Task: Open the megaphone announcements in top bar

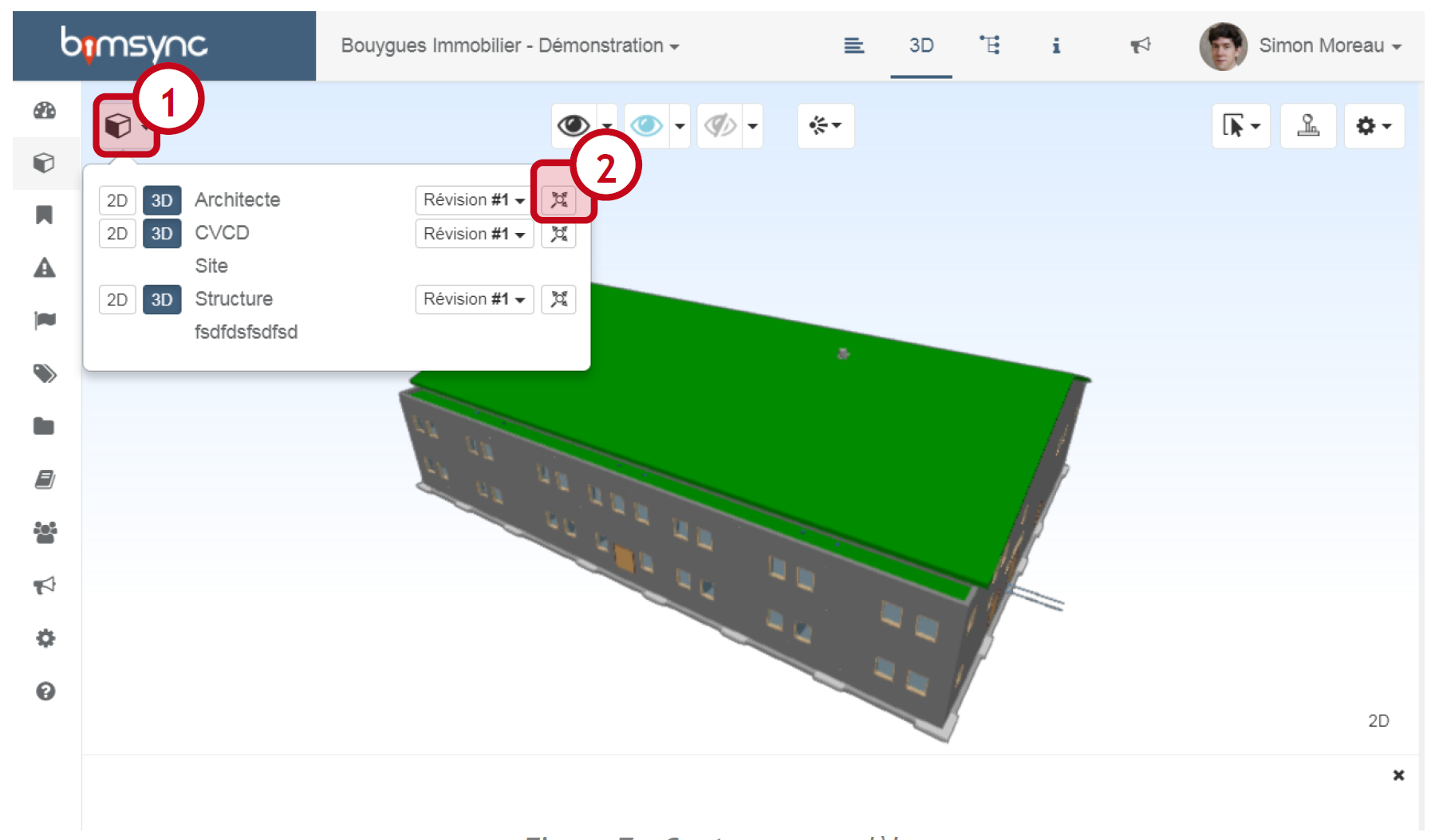Action: 1141,45
